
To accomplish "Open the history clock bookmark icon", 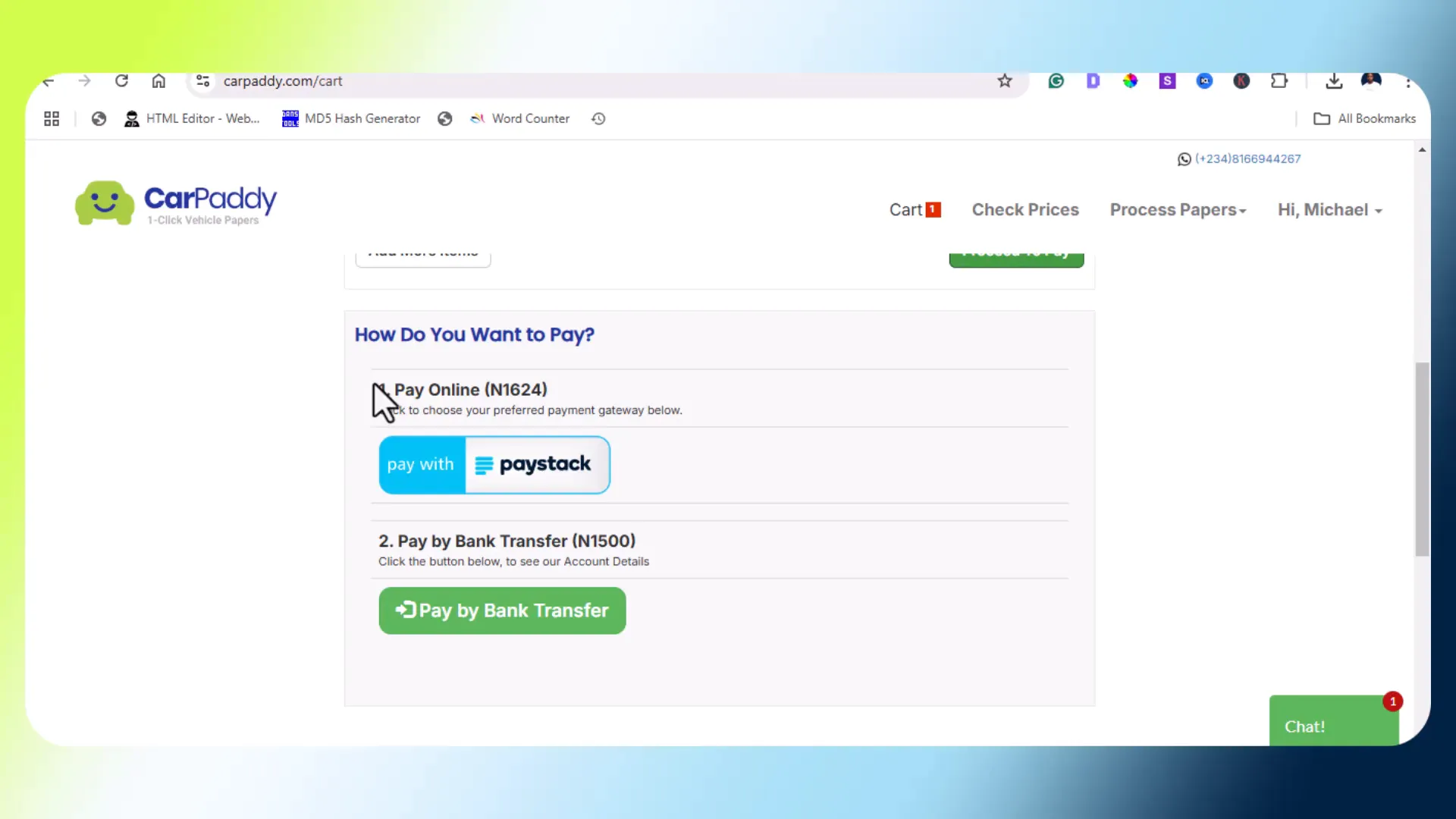I will (598, 119).
